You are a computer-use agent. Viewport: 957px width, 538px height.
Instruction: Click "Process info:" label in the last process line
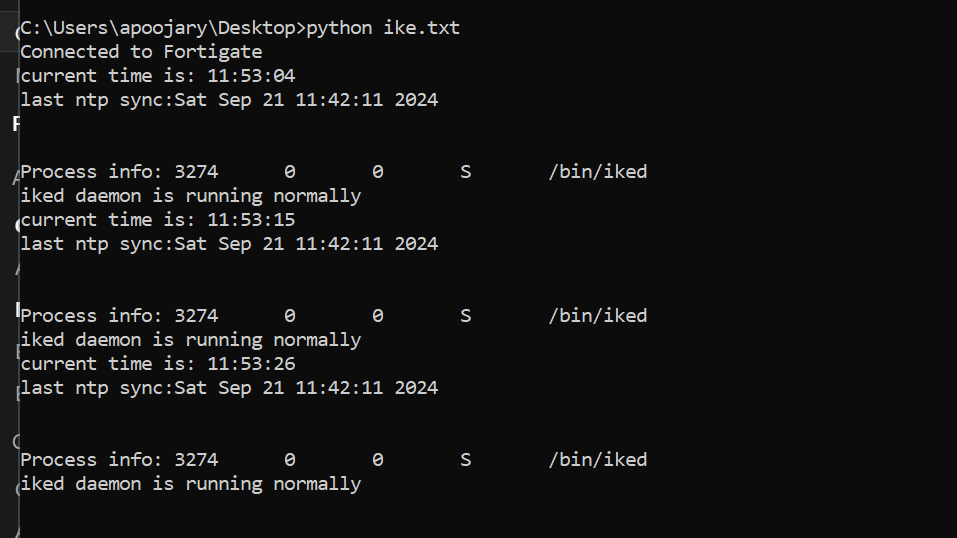point(92,460)
